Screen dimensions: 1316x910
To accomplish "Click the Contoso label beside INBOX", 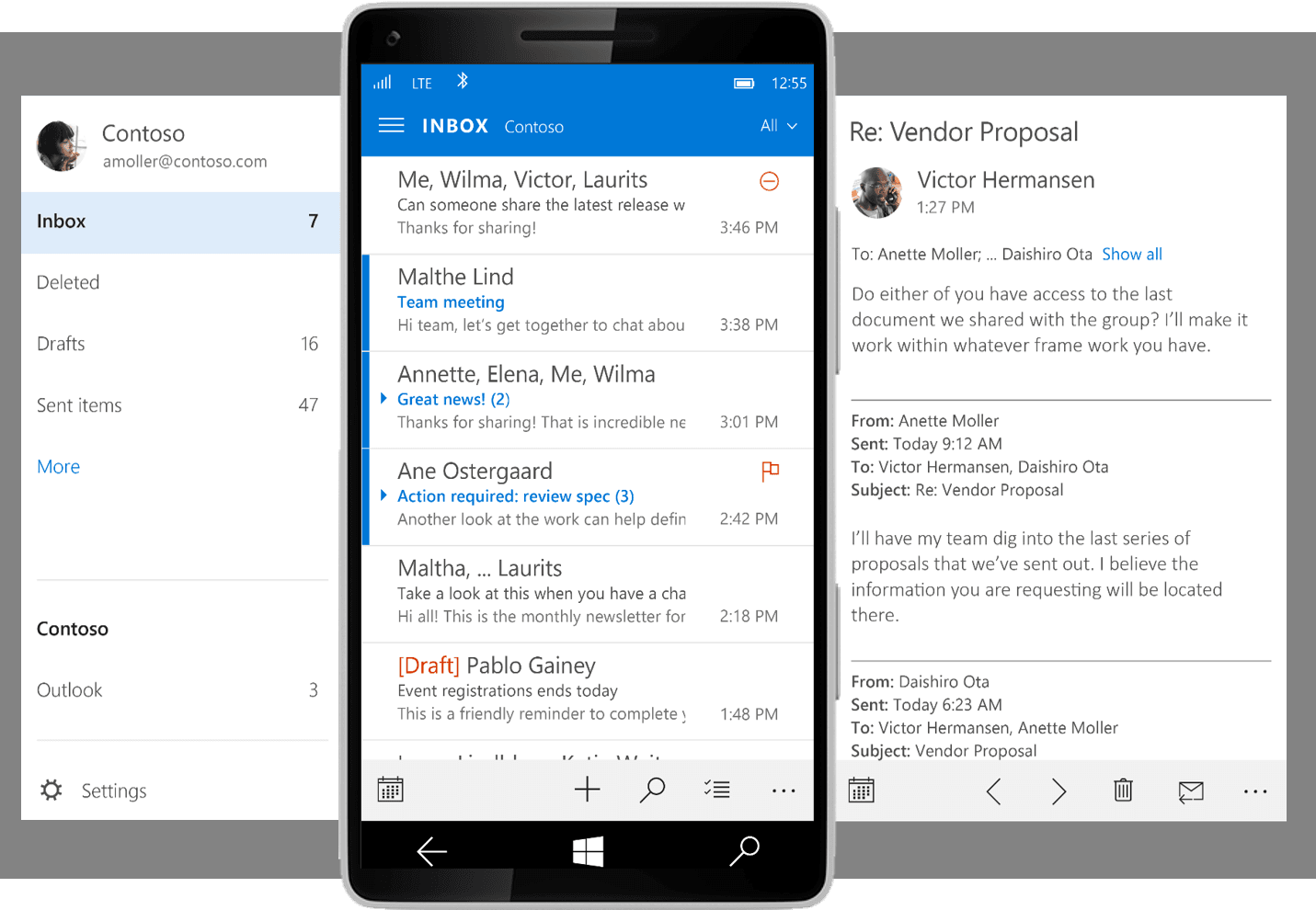I will click(533, 127).
